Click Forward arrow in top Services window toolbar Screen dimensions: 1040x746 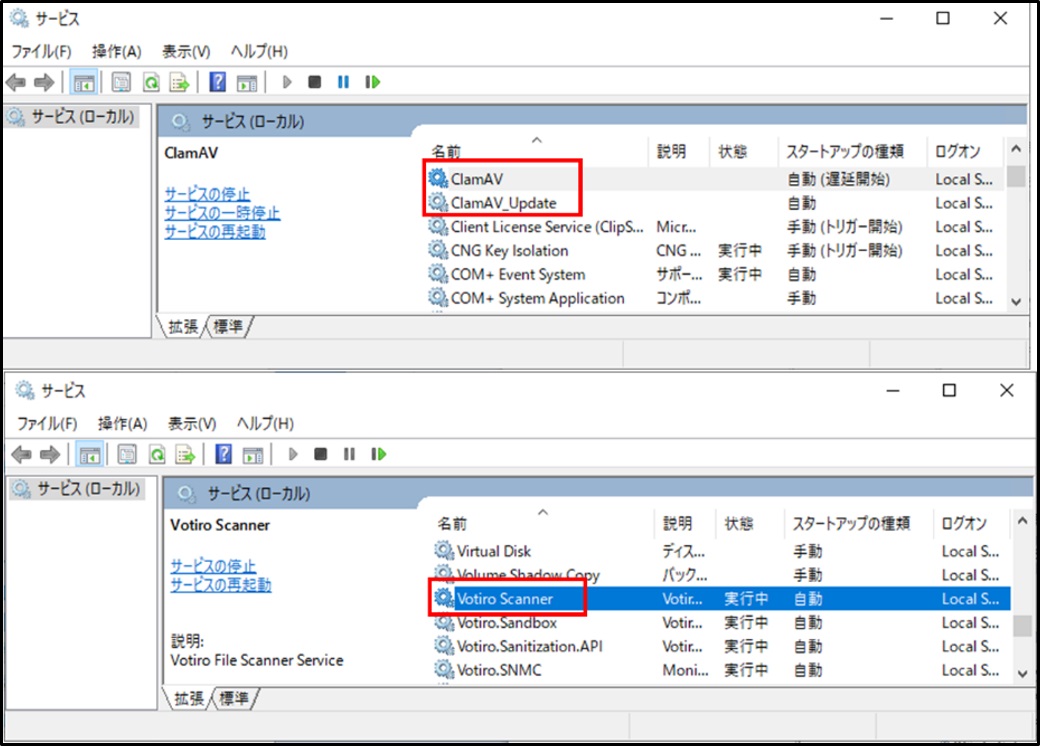(x=44, y=82)
